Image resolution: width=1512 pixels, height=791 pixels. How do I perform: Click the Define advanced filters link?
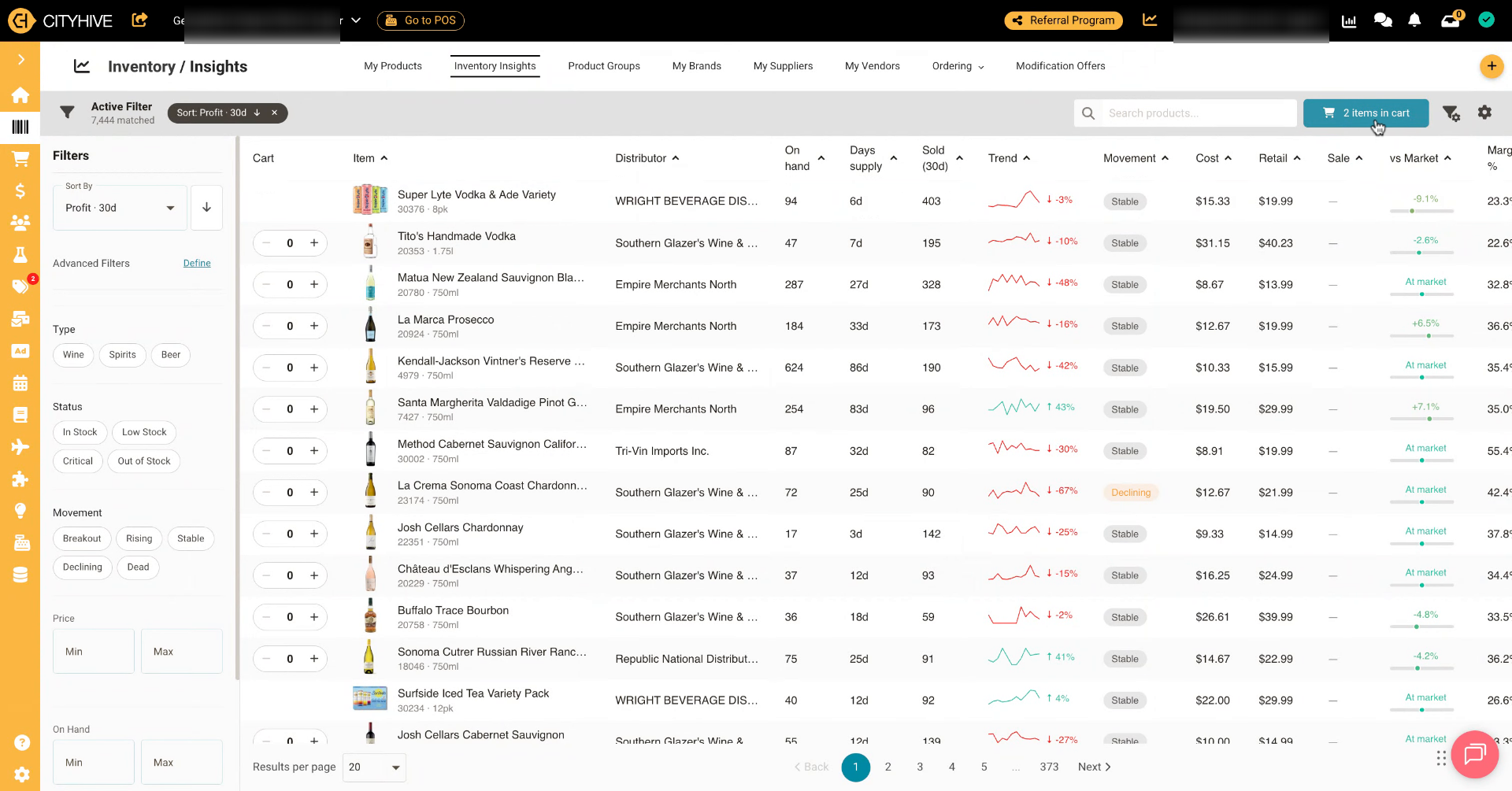click(197, 264)
